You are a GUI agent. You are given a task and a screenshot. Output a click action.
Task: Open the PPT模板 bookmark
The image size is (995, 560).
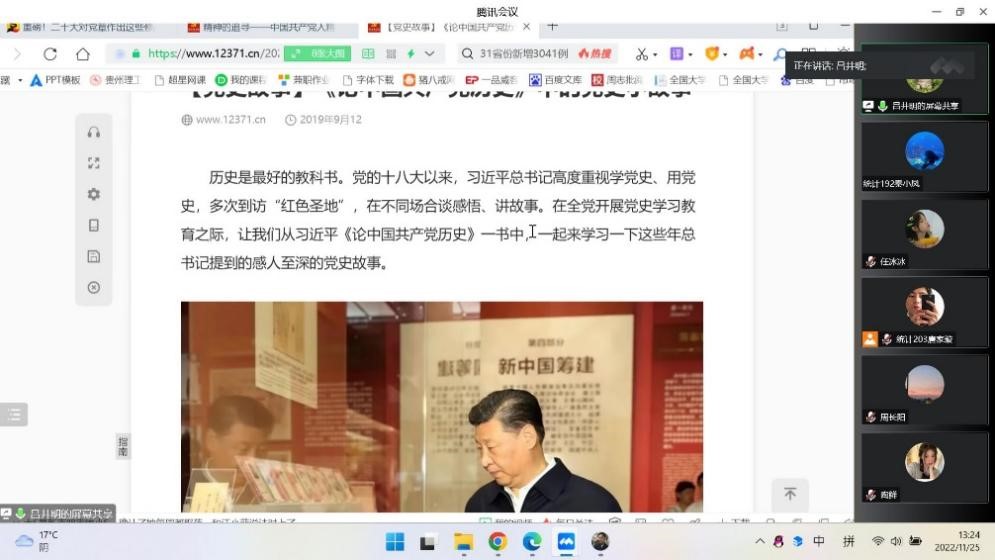(55, 80)
